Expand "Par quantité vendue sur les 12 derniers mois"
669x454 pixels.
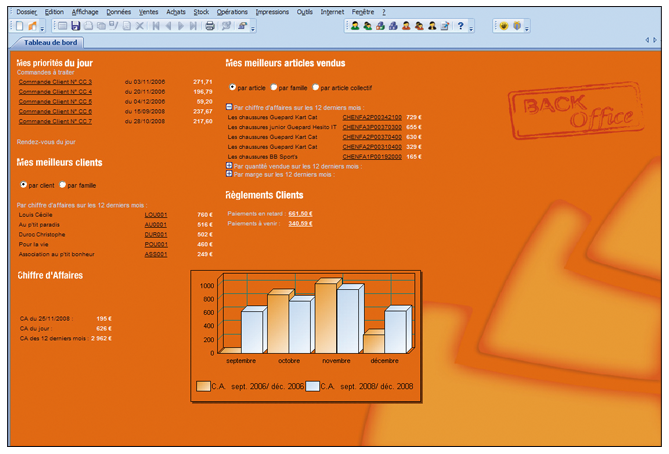pos(229,166)
